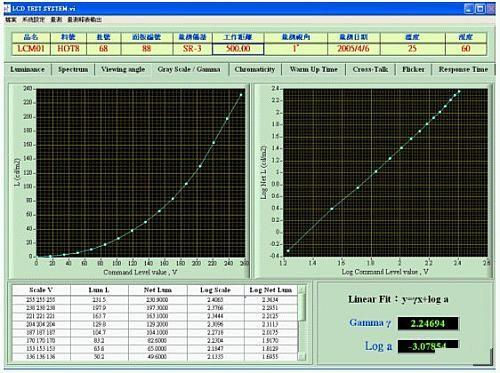Click the Gamma value 2.24694 display
This screenshot has height=373, width=500.
click(x=428, y=323)
